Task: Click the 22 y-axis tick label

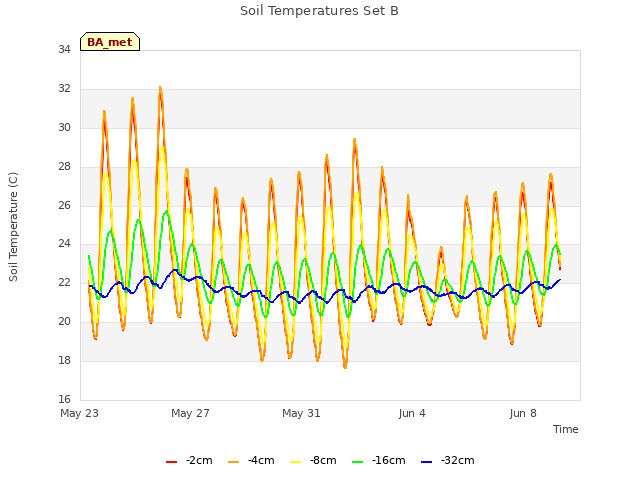Action: pos(64,282)
